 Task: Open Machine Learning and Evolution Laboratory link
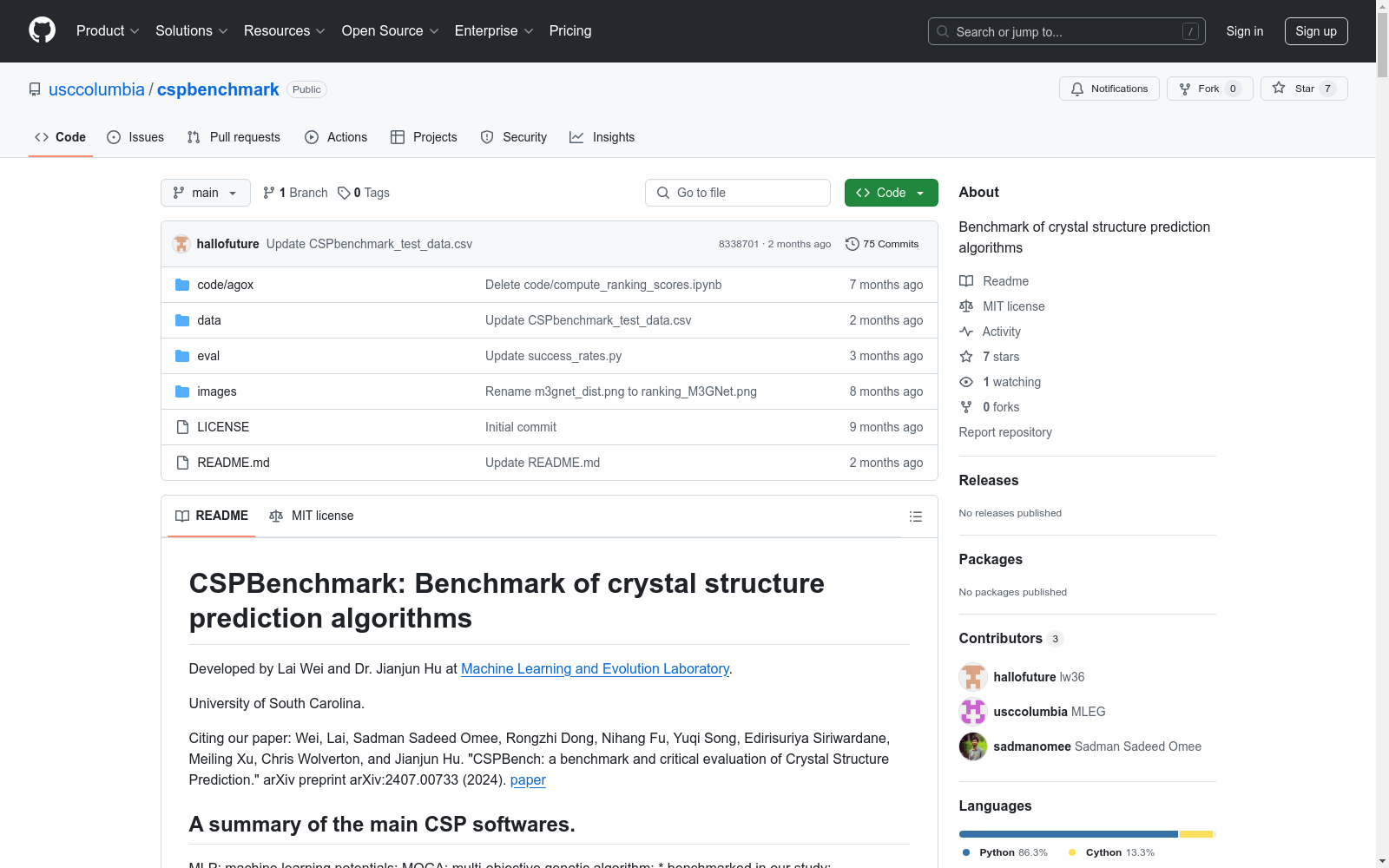click(595, 668)
